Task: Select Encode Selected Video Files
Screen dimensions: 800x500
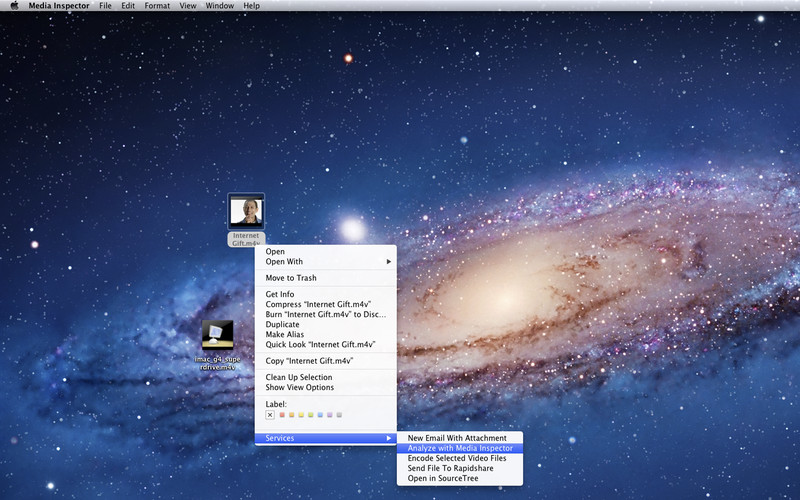Action: click(457, 458)
